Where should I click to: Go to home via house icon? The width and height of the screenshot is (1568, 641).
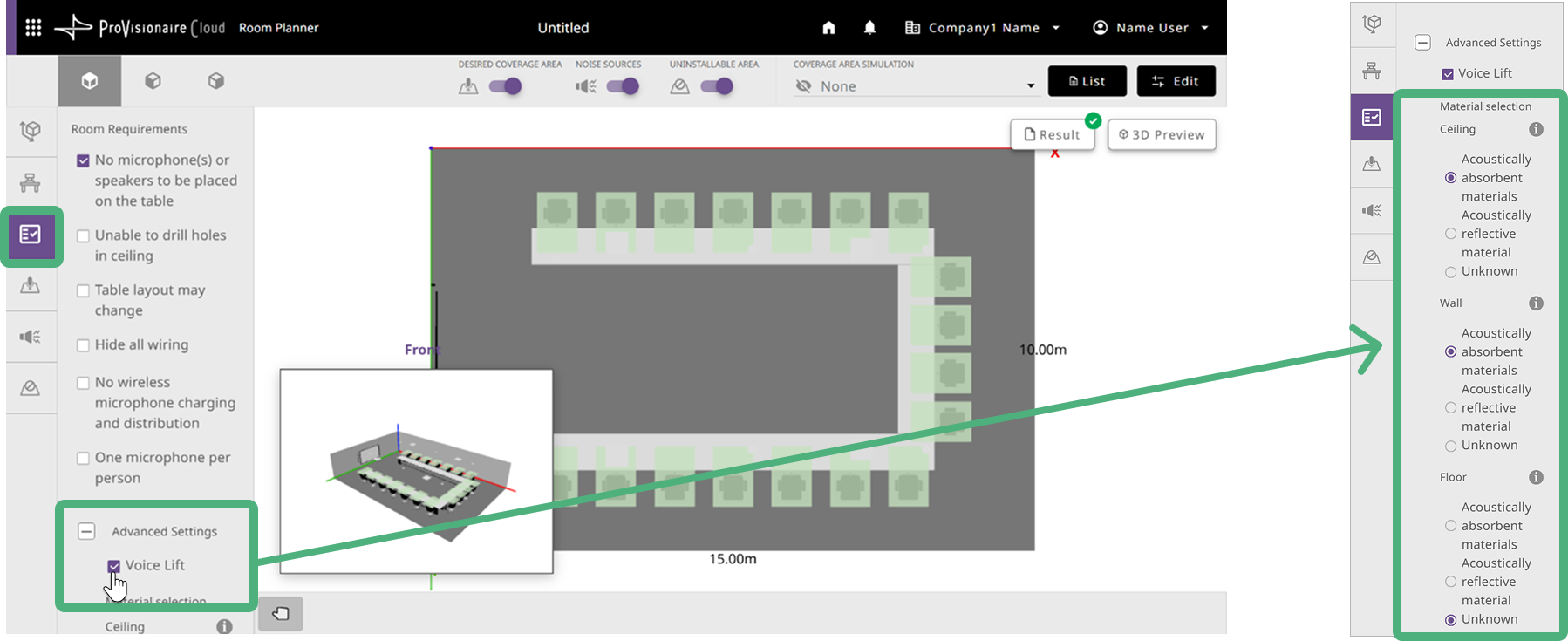click(x=828, y=28)
